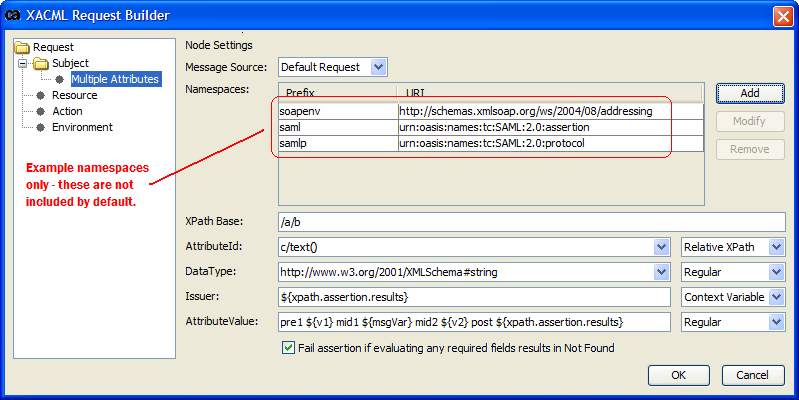Click the Action node bullet icon
Image resolution: width=799 pixels, height=400 pixels.
click(41, 111)
